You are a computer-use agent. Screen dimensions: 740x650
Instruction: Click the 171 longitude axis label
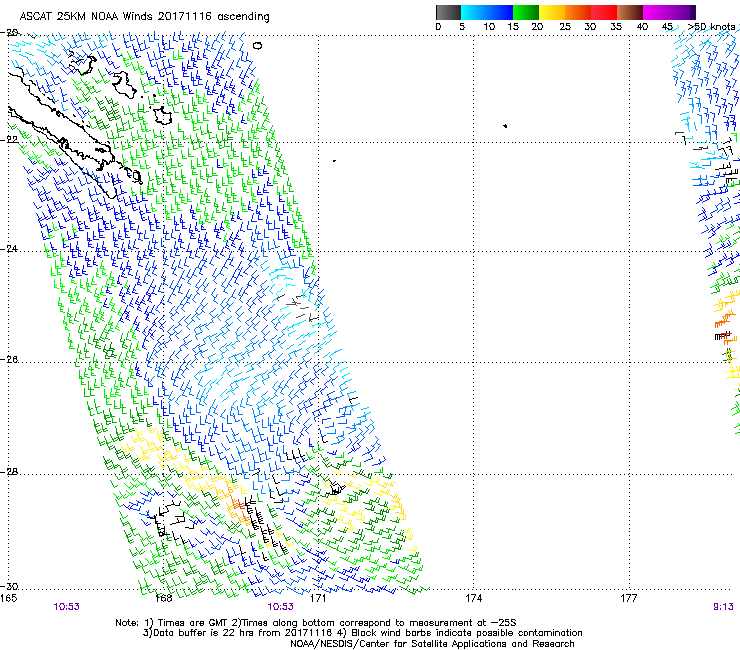pyautogui.click(x=318, y=598)
